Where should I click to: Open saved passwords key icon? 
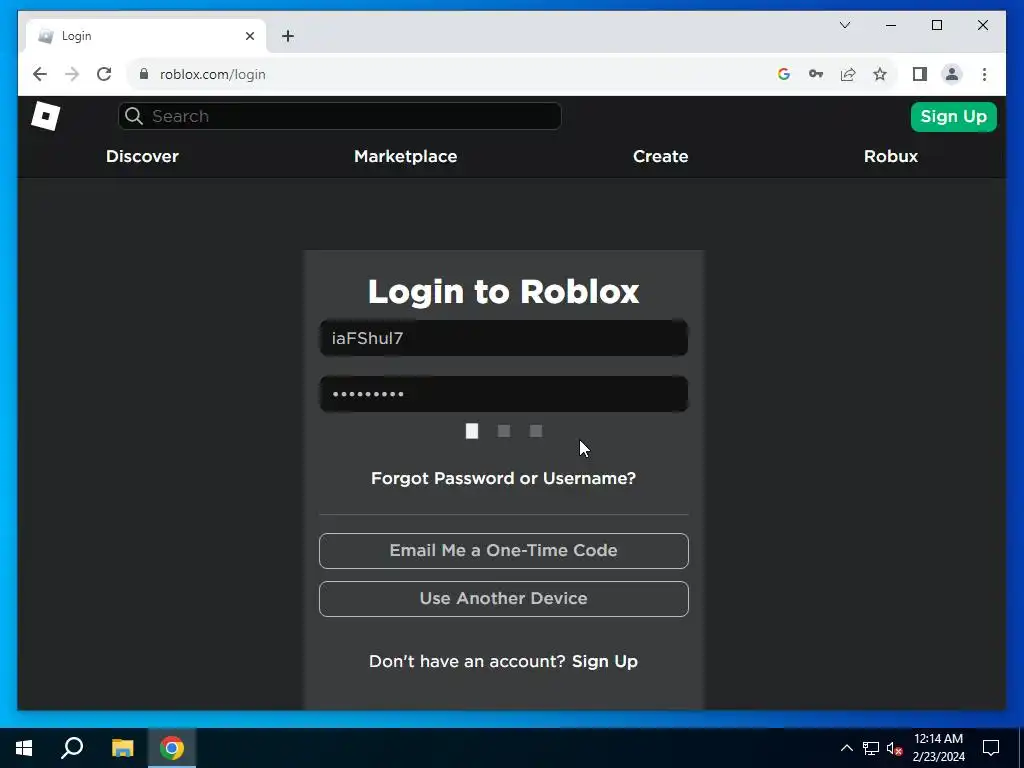coord(816,74)
